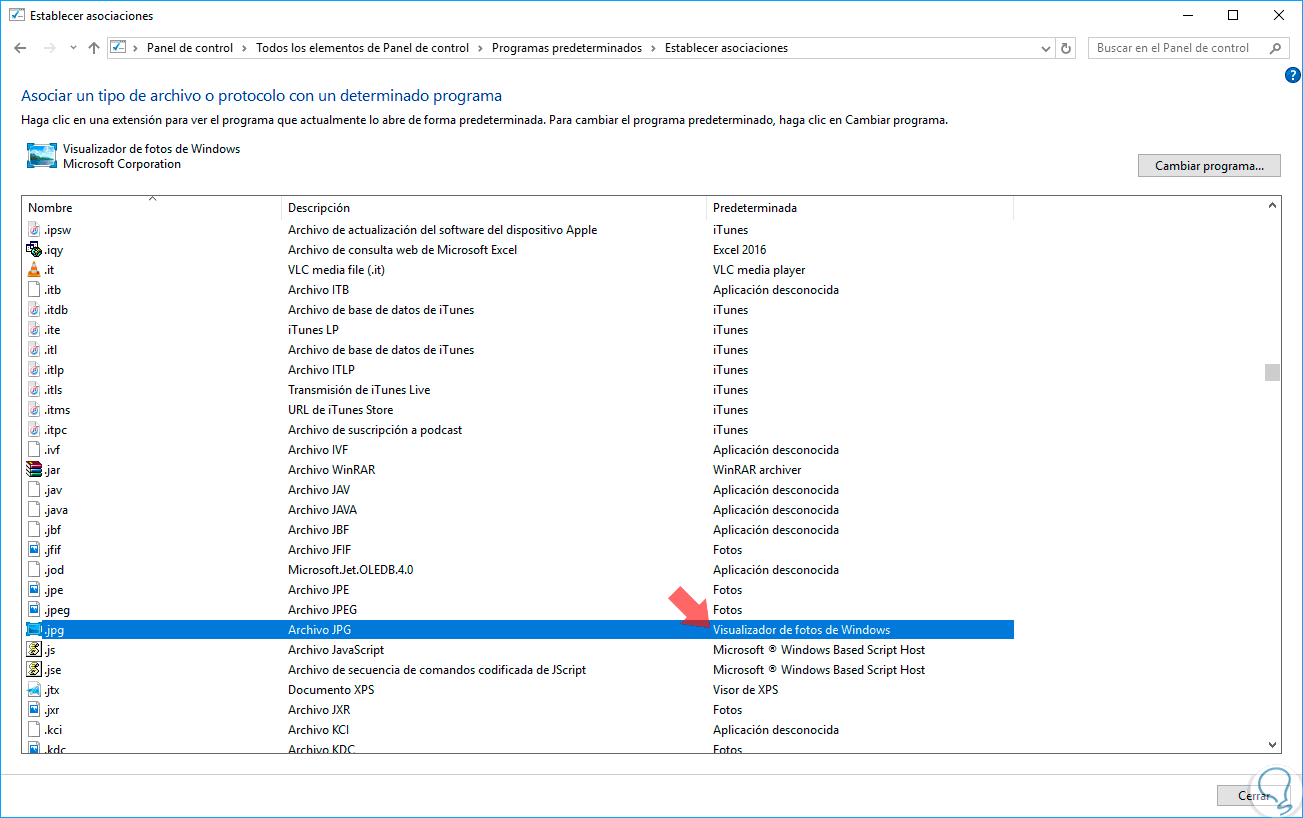Select 'Transmisión de iTunes Live' description

359,390
